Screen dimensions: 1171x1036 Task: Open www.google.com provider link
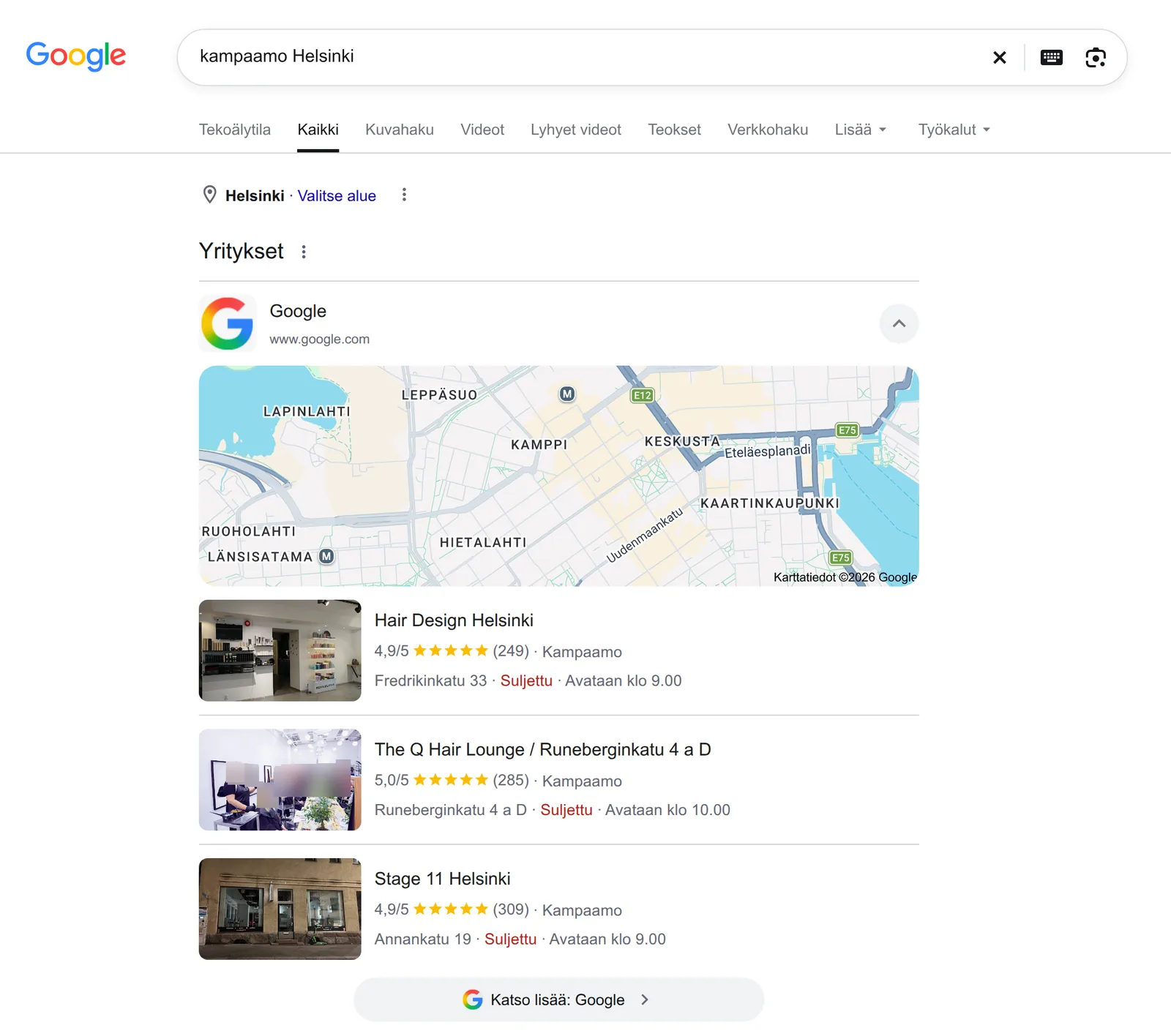(320, 339)
